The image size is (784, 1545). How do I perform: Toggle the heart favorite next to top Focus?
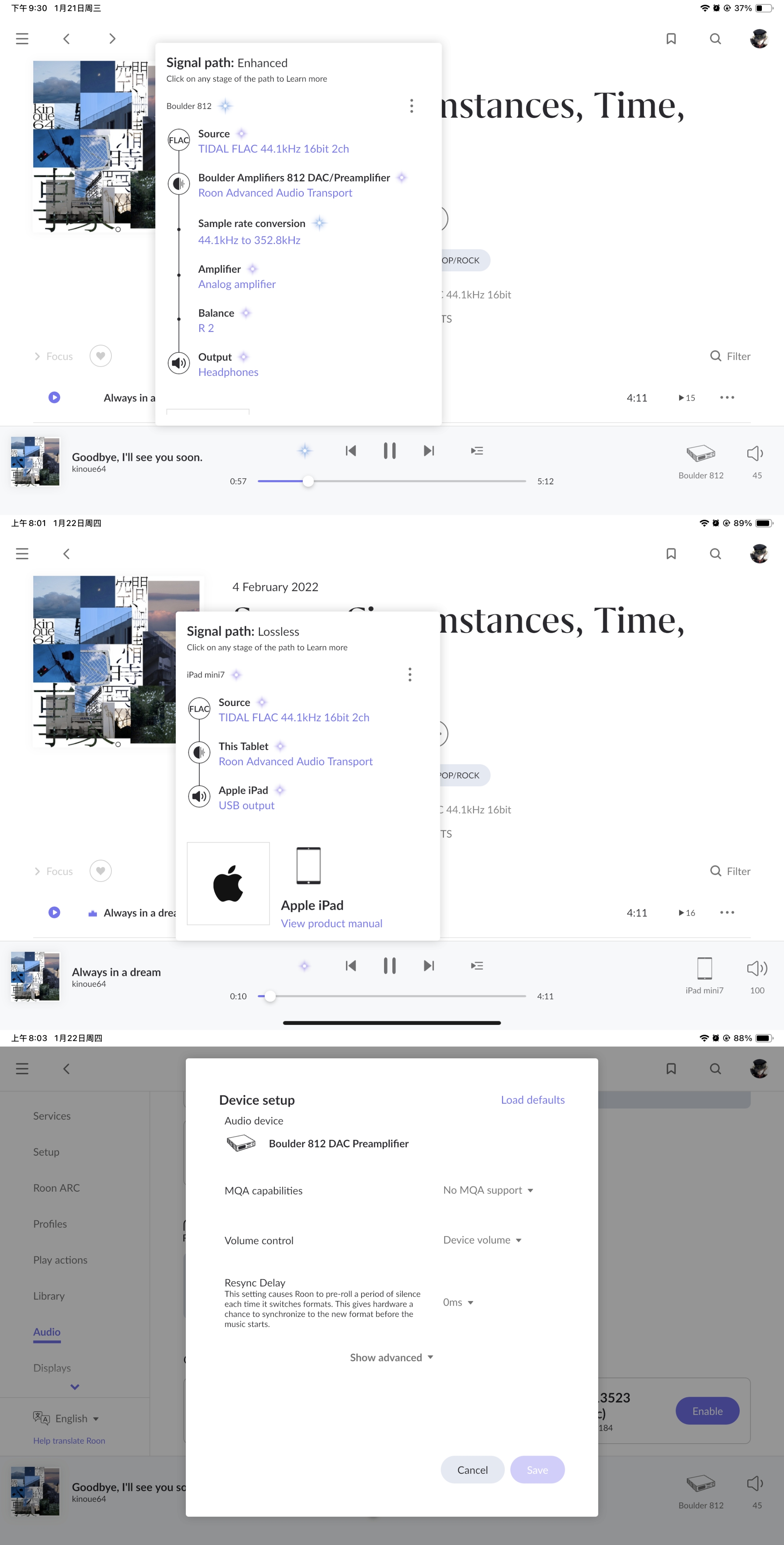point(101,356)
